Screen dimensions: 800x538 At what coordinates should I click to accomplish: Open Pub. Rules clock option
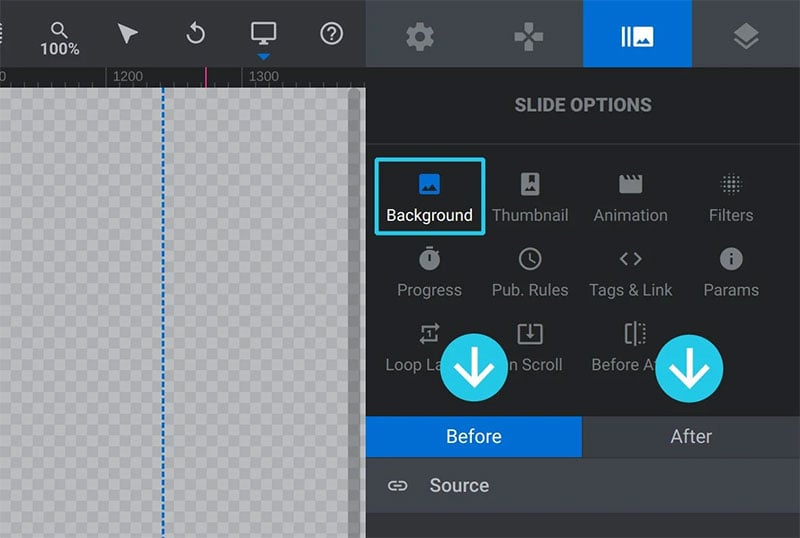pyautogui.click(x=530, y=272)
